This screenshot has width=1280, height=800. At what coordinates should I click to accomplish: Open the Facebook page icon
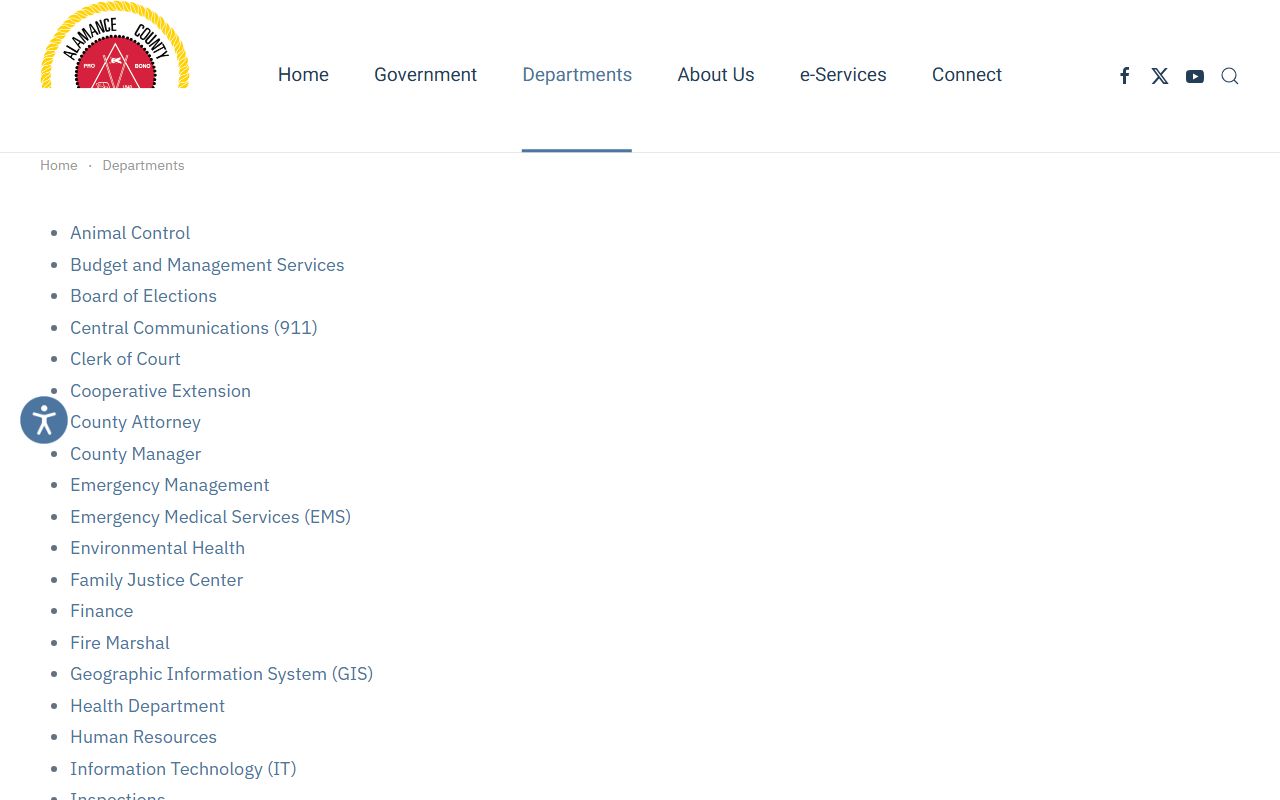click(1125, 76)
